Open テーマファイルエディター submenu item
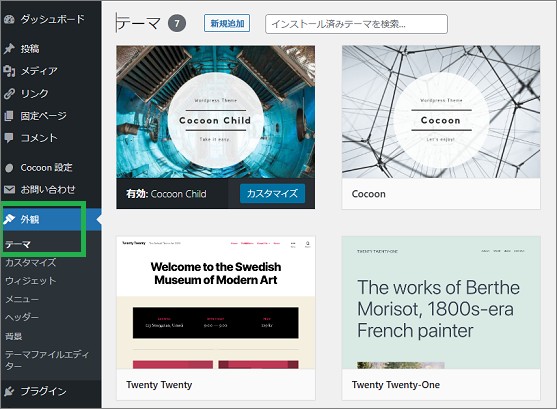 (x=47, y=360)
